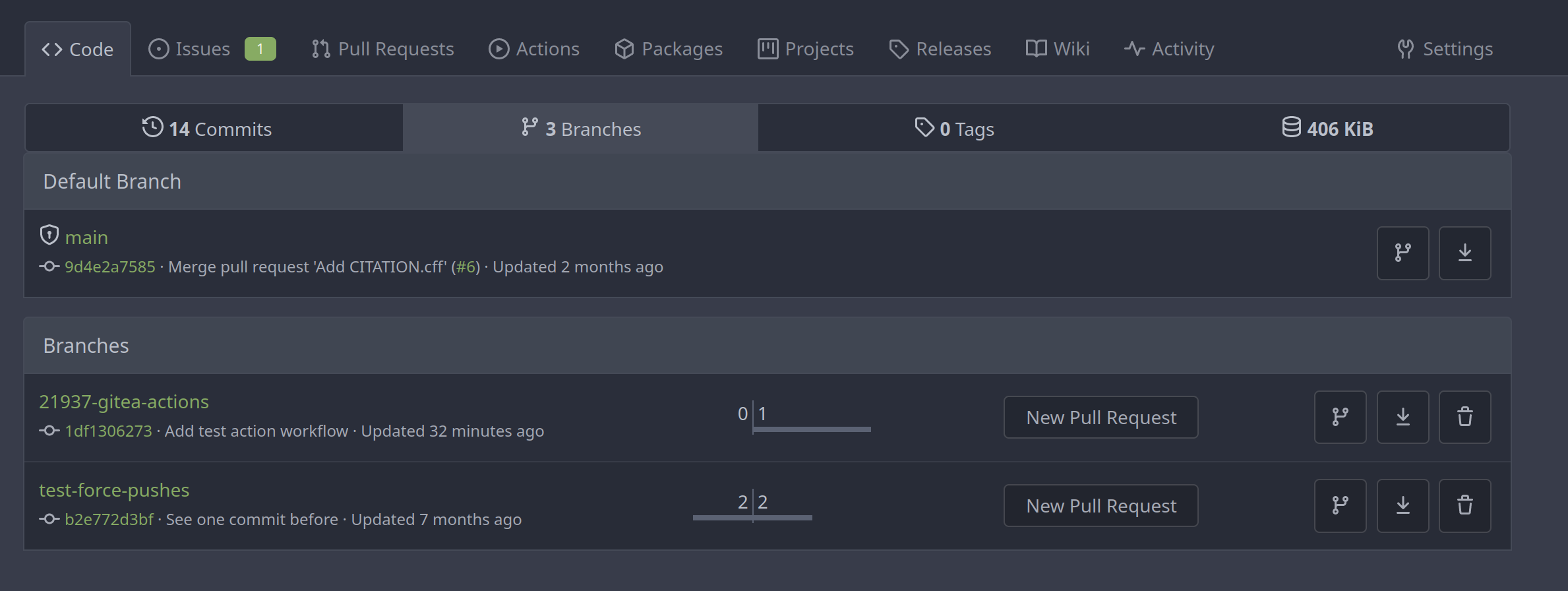Delete the 21937-gitea-actions branch
Screen dimensions: 1568x591
coord(1464,417)
